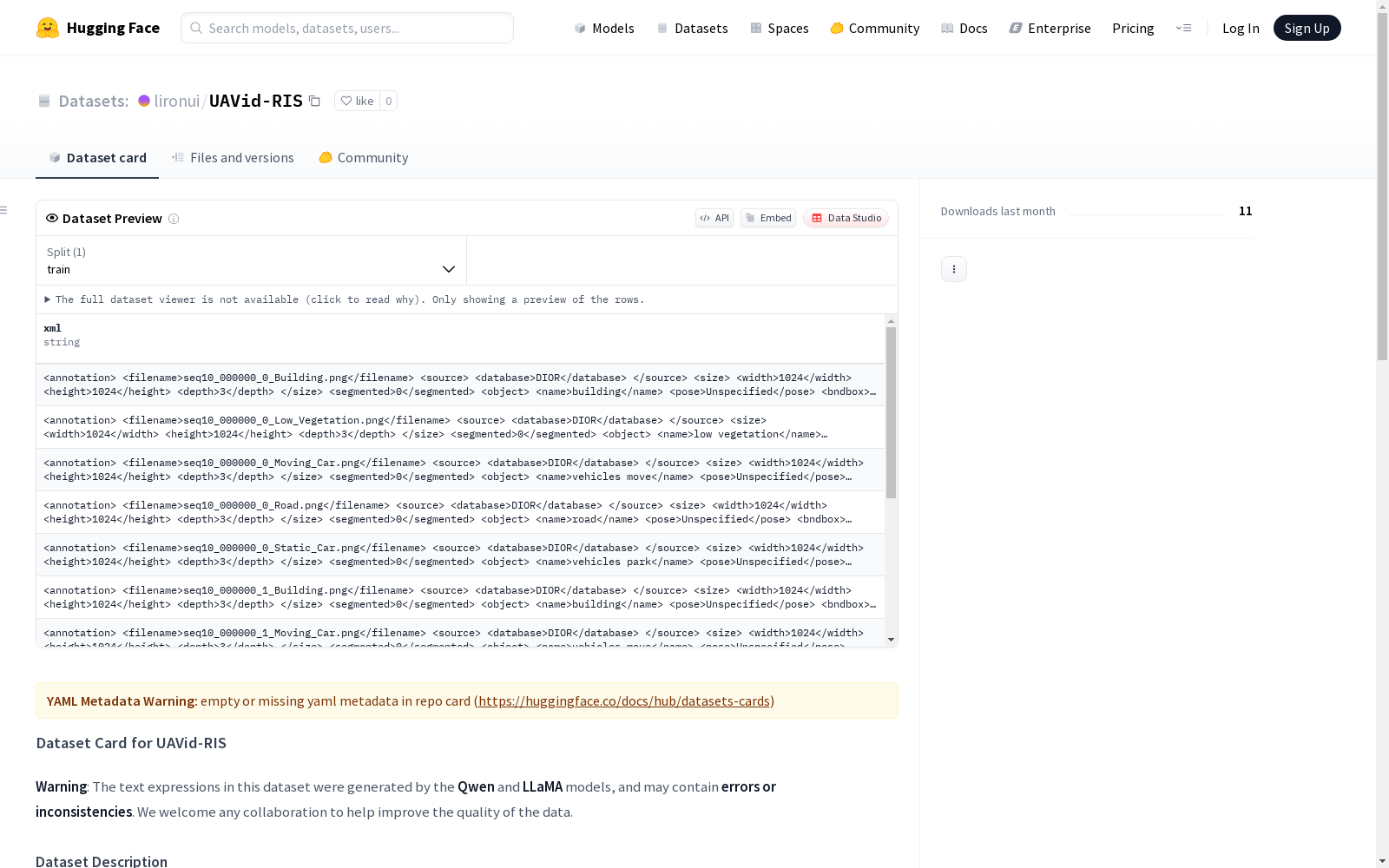Open the lironui user profile link
This screenshot has width=1389, height=868.
[177, 101]
